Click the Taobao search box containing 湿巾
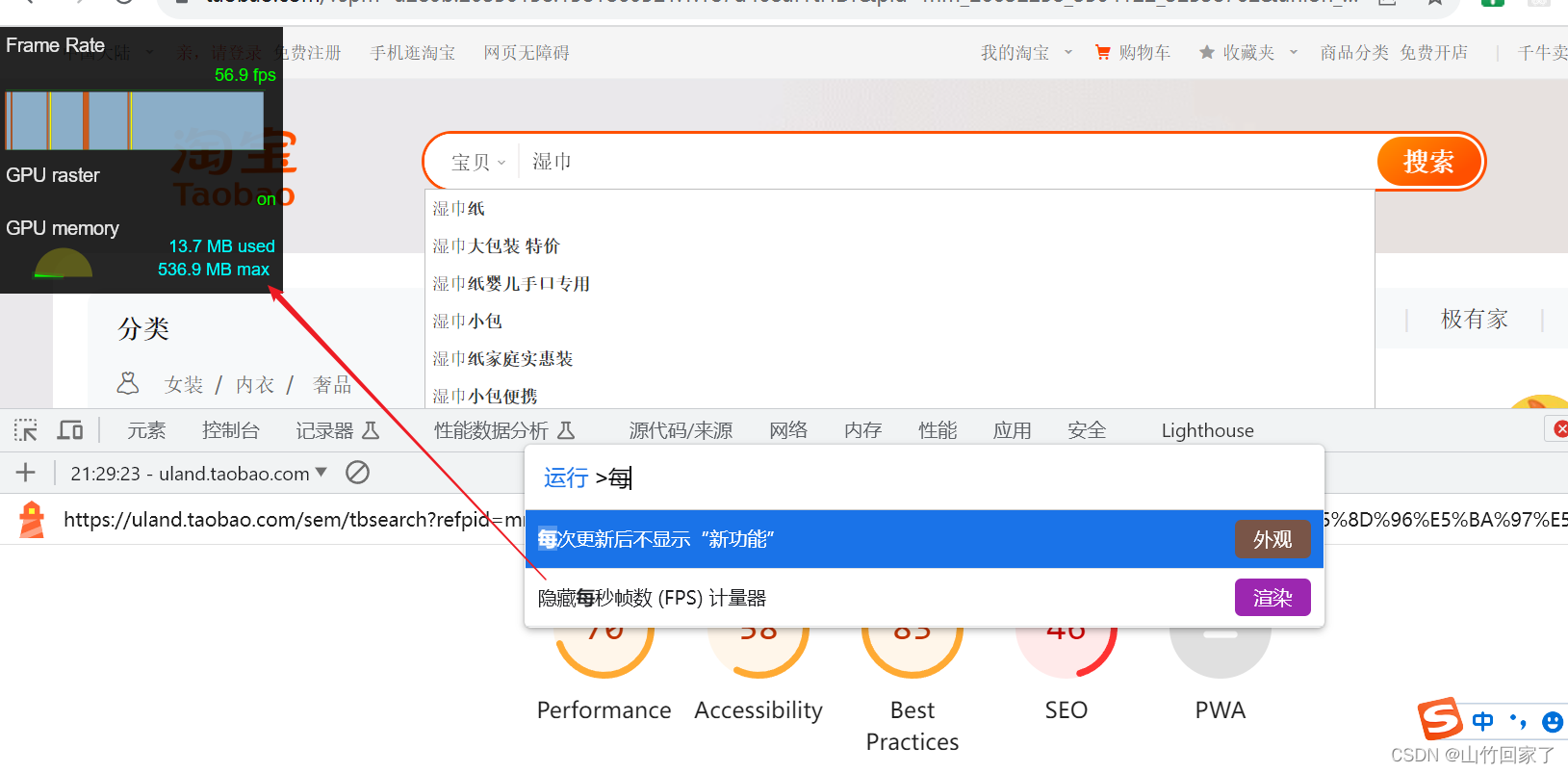 pyautogui.click(x=948, y=162)
